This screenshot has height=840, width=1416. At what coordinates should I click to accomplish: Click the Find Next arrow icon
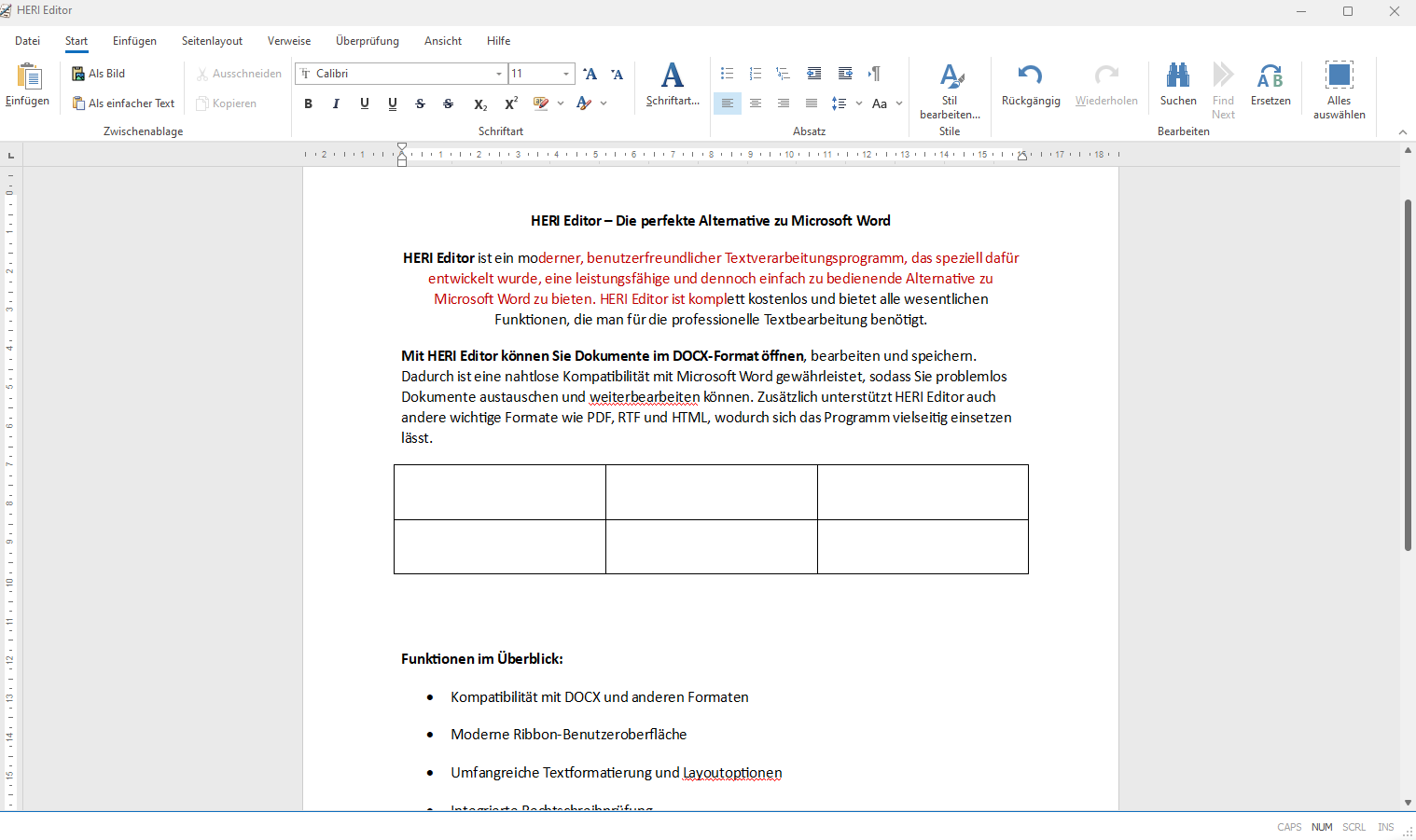1223,76
